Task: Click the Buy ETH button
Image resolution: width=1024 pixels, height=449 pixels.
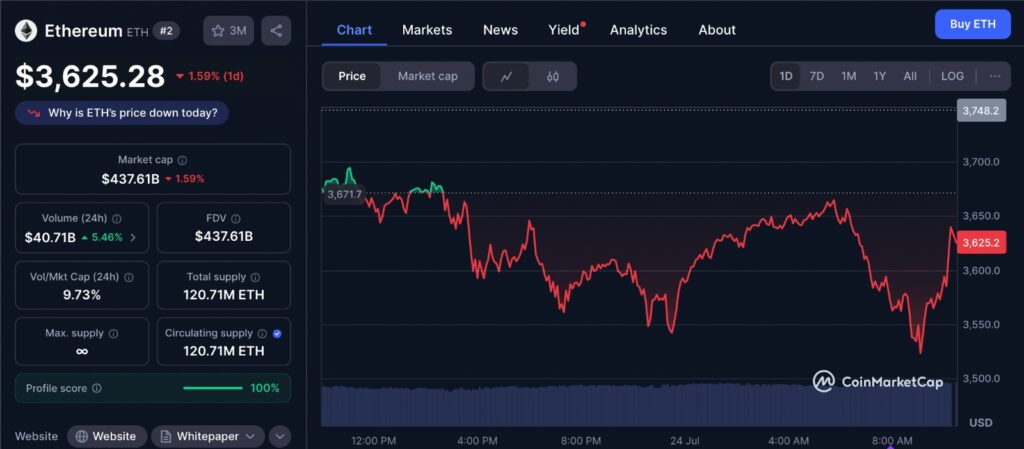Action: click(x=972, y=25)
